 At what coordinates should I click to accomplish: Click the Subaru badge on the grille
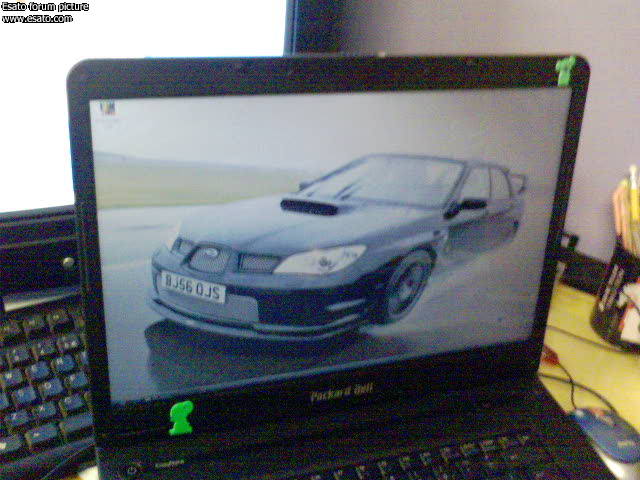point(209,251)
